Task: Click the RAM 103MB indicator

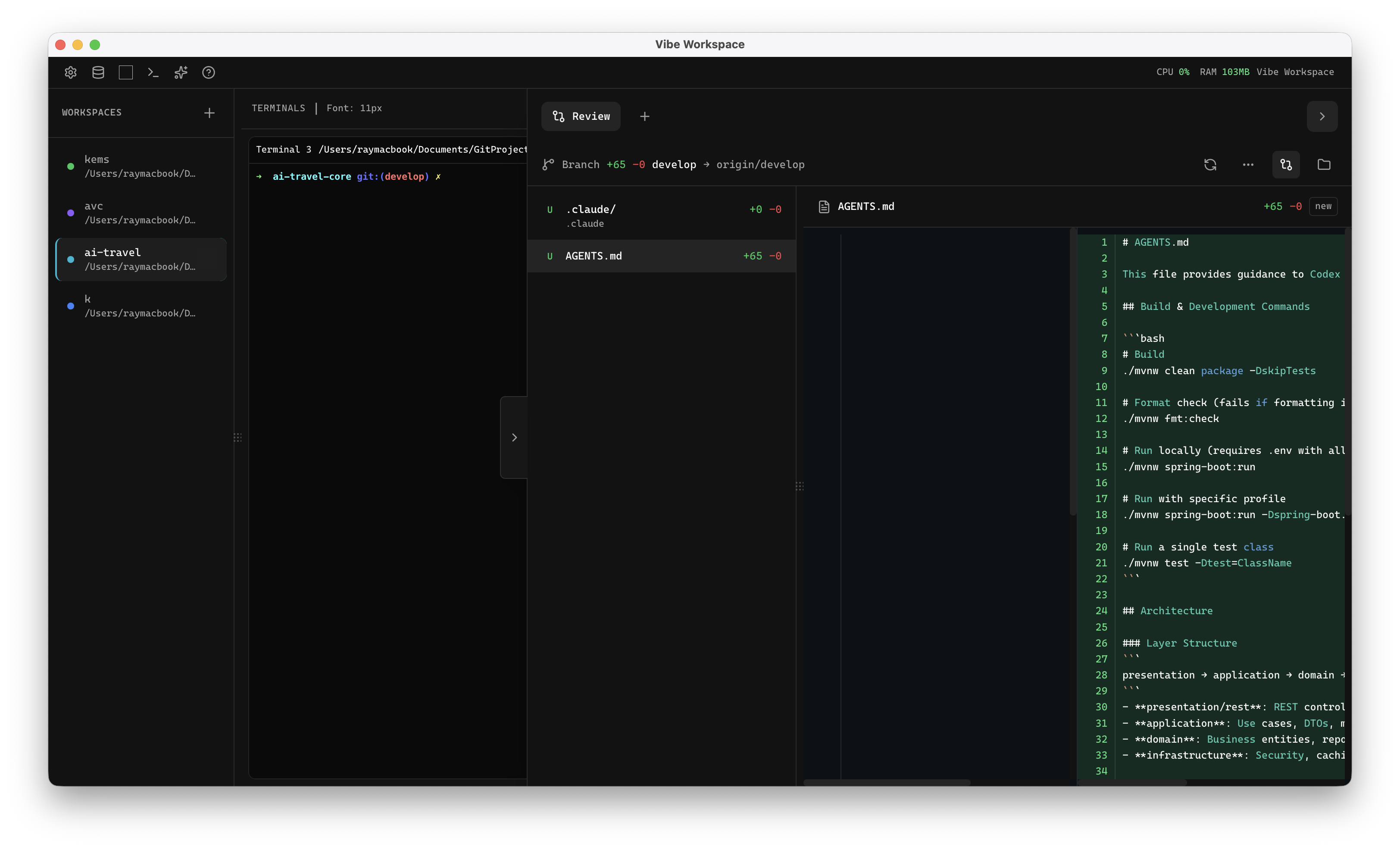Action: (1224, 72)
